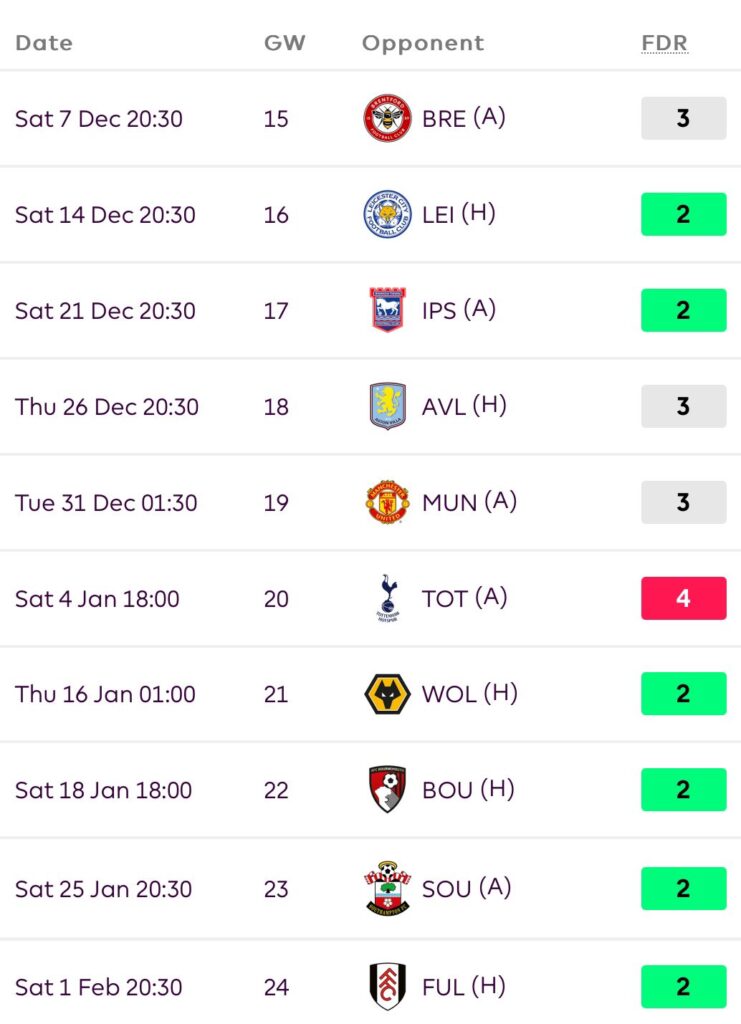Select the Fulham club badge
This screenshot has height=1024, width=741.
(x=387, y=987)
